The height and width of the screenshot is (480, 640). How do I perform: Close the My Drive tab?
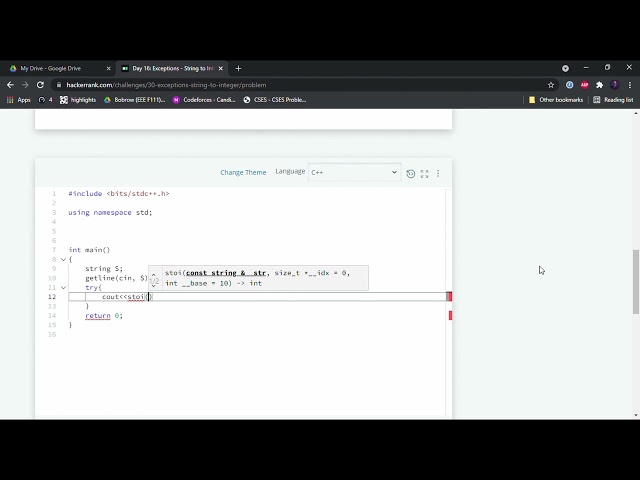(109, 69)
